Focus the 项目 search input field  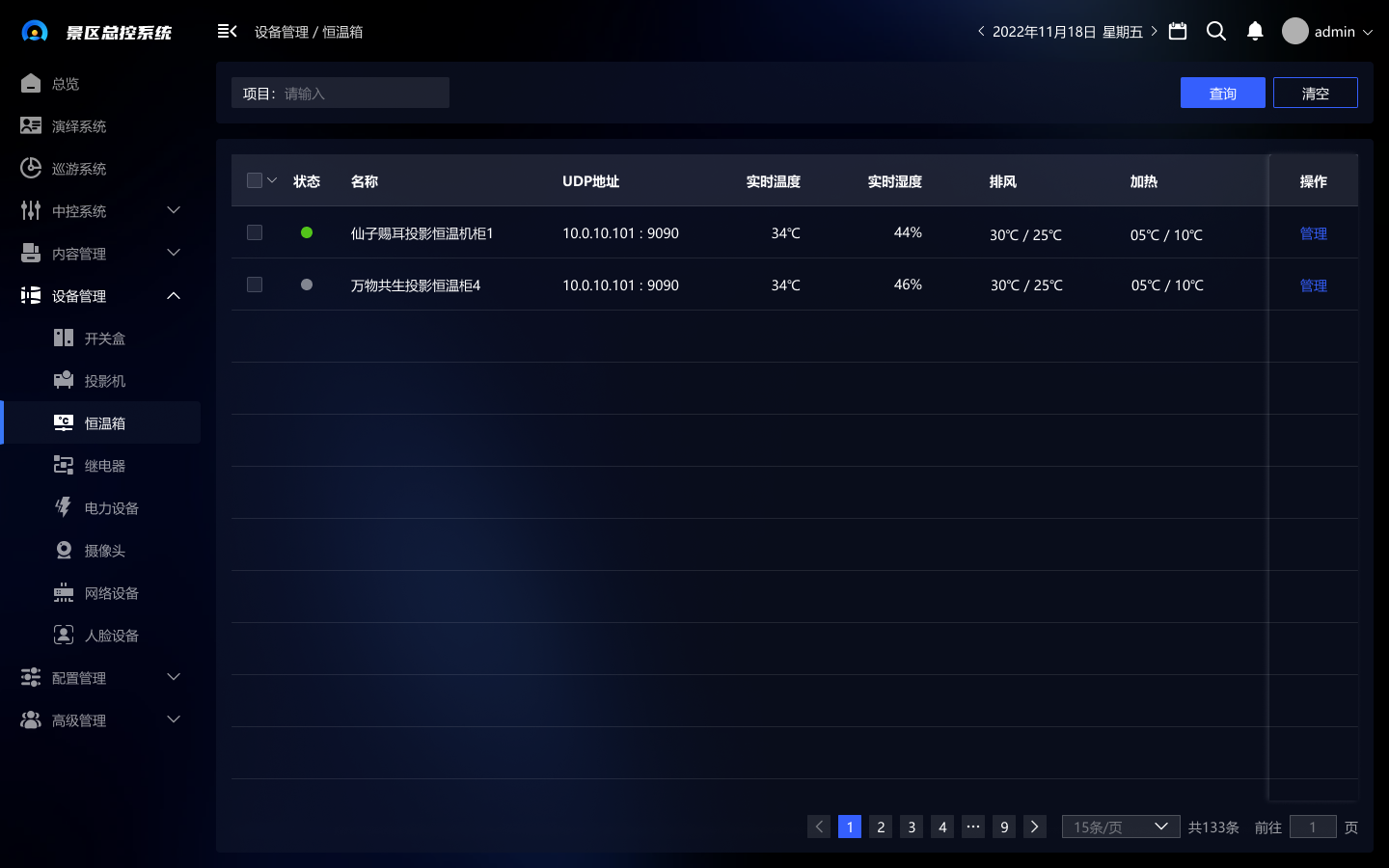(x=362, y=94)
